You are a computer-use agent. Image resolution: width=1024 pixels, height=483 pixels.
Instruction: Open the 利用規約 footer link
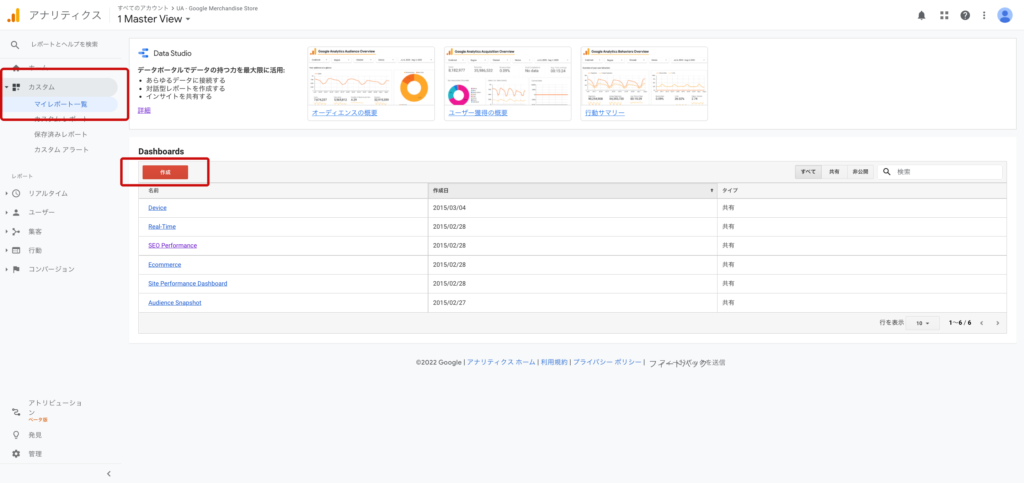pos(554,362)
